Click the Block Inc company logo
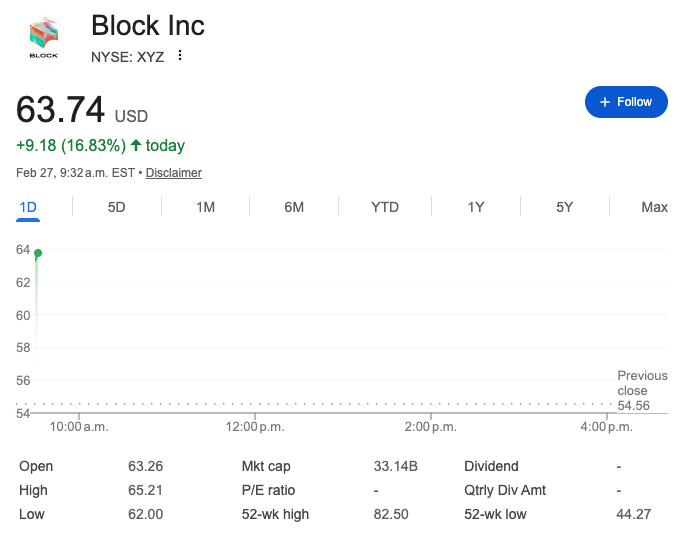 coord(44,38)
